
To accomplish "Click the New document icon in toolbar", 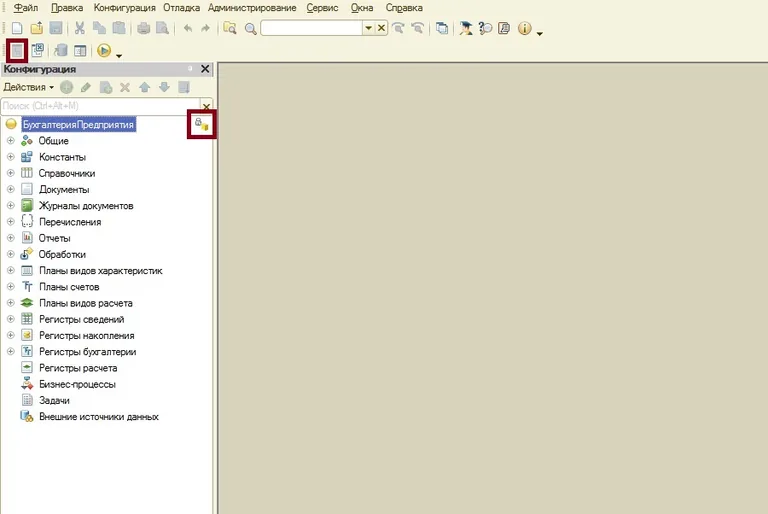I will pos(17,29).
